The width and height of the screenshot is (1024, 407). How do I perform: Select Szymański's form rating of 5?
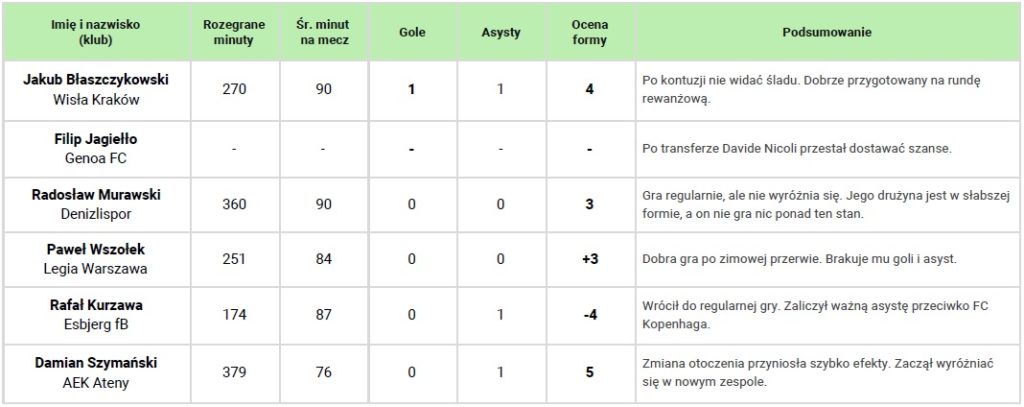[589, 372]
